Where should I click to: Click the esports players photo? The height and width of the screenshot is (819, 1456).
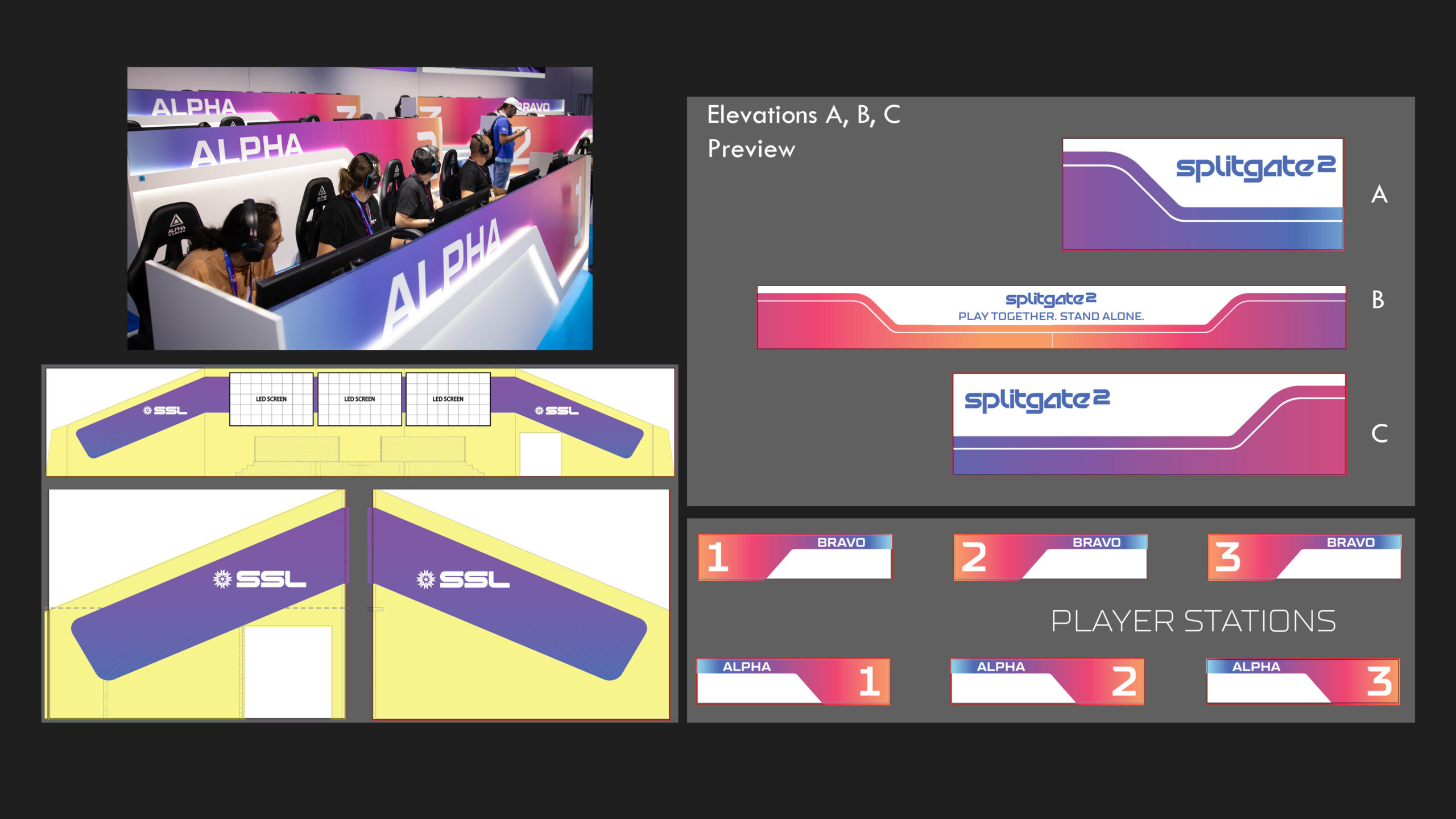359,208
